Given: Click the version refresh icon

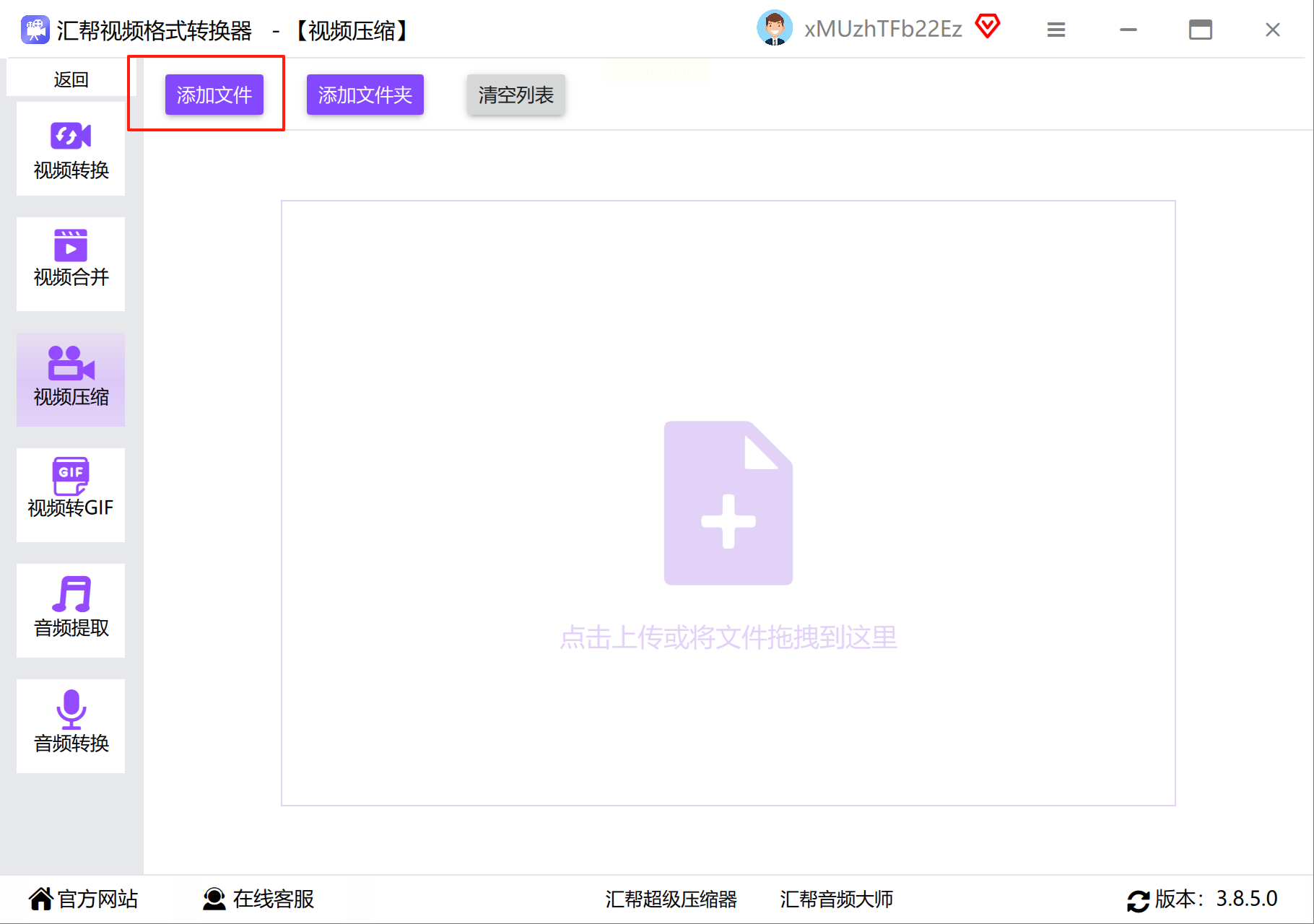Looking at the screenshot, I should [1139, 901].
